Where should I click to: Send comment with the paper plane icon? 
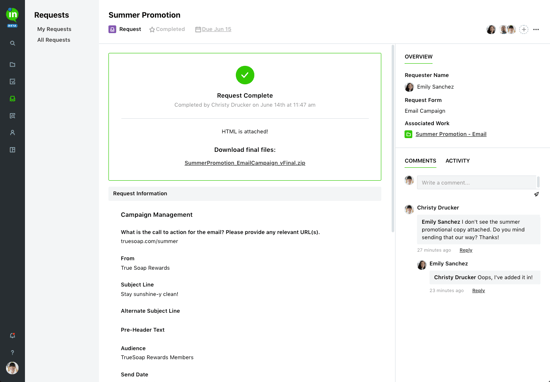coord(536,194)
